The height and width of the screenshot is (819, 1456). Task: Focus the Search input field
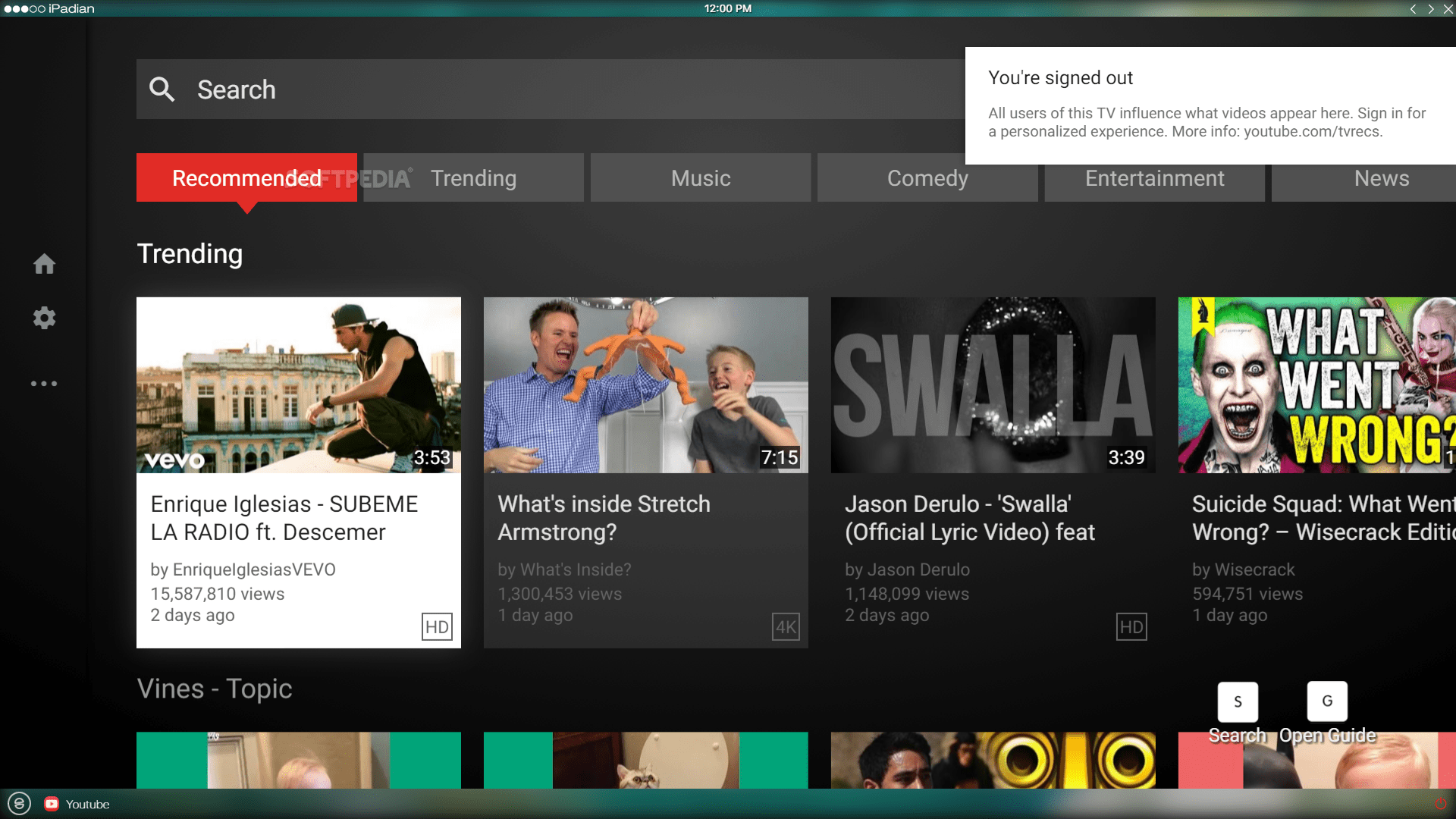point(551,89)
